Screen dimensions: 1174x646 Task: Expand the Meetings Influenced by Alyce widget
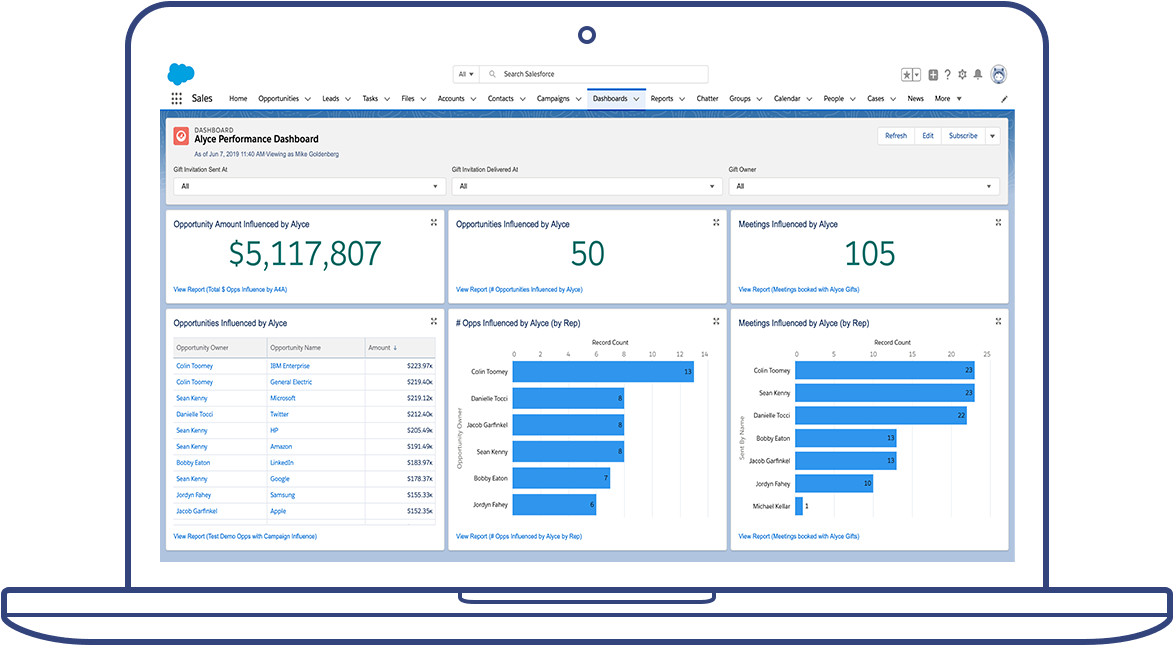coord(998,222)
